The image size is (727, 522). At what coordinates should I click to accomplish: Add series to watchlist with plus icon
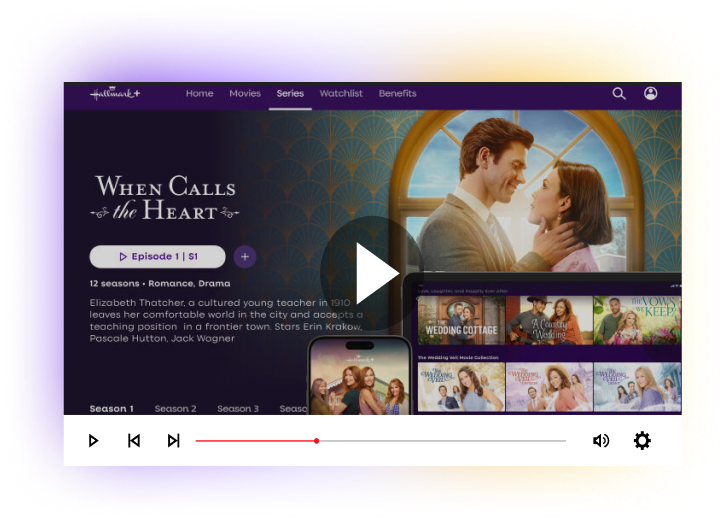point(245,256)
